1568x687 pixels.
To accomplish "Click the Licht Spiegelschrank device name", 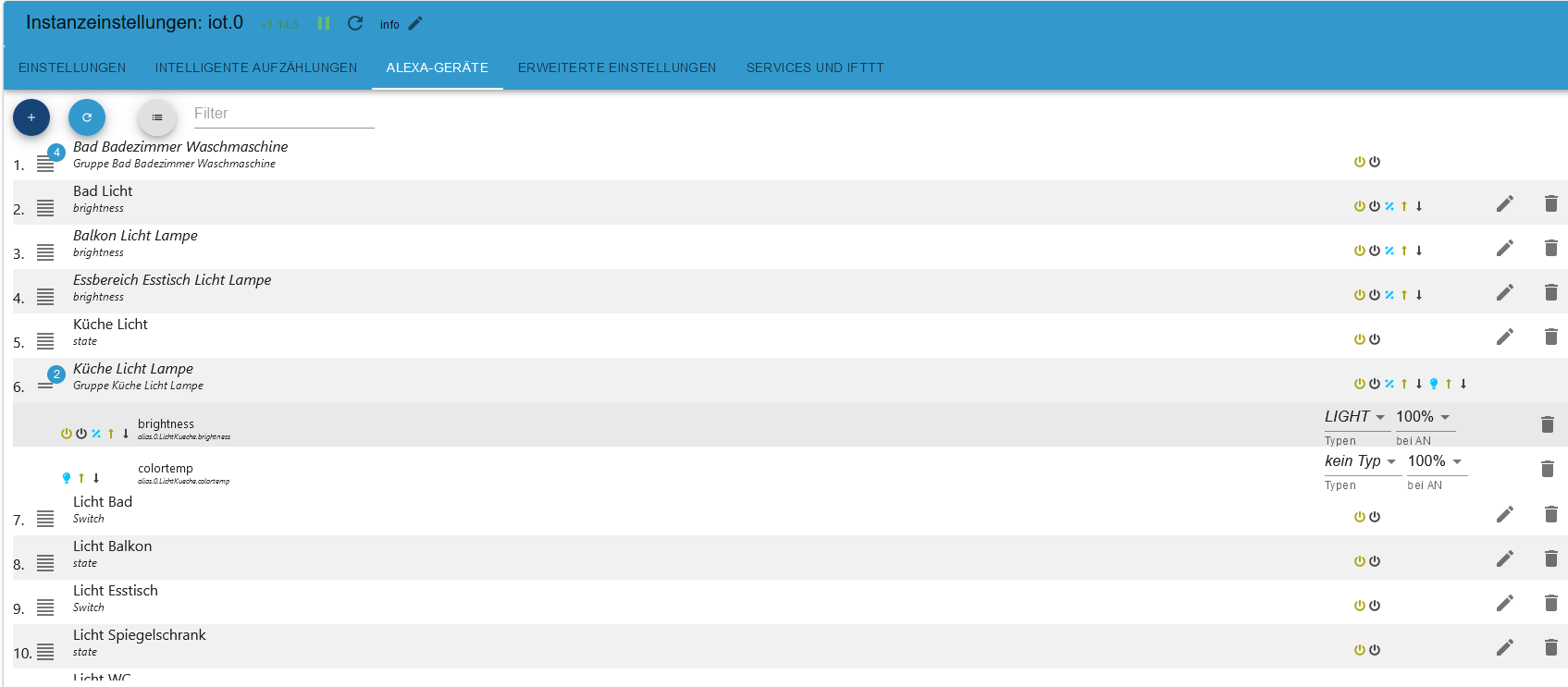I will pos(140,635).
